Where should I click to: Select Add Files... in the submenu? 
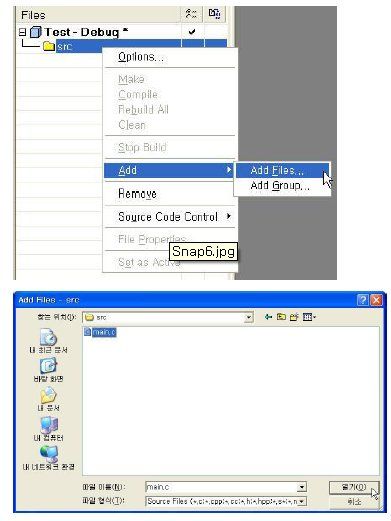(x=282, y=170)
